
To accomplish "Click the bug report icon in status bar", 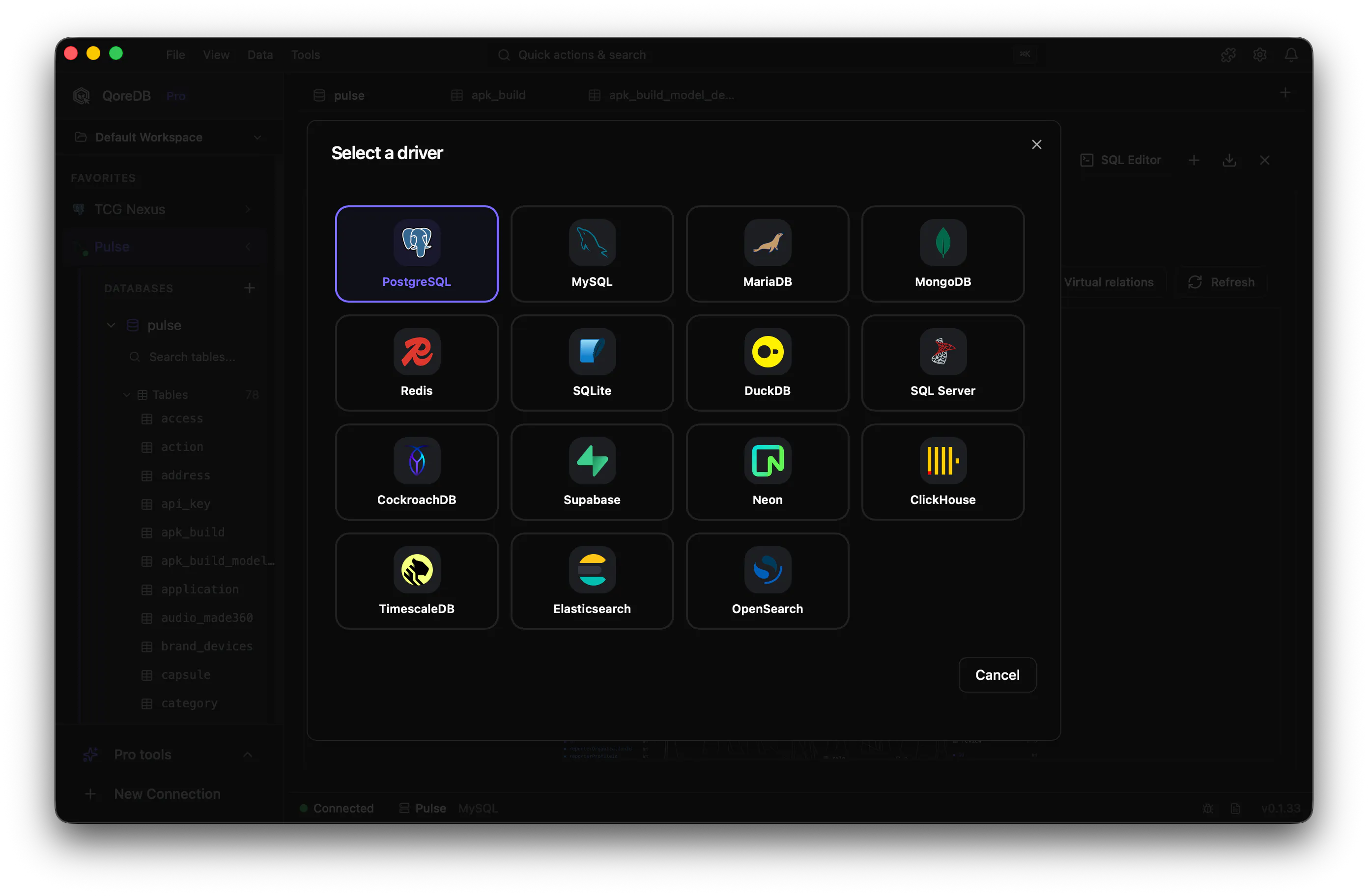I will (1207, 809).
